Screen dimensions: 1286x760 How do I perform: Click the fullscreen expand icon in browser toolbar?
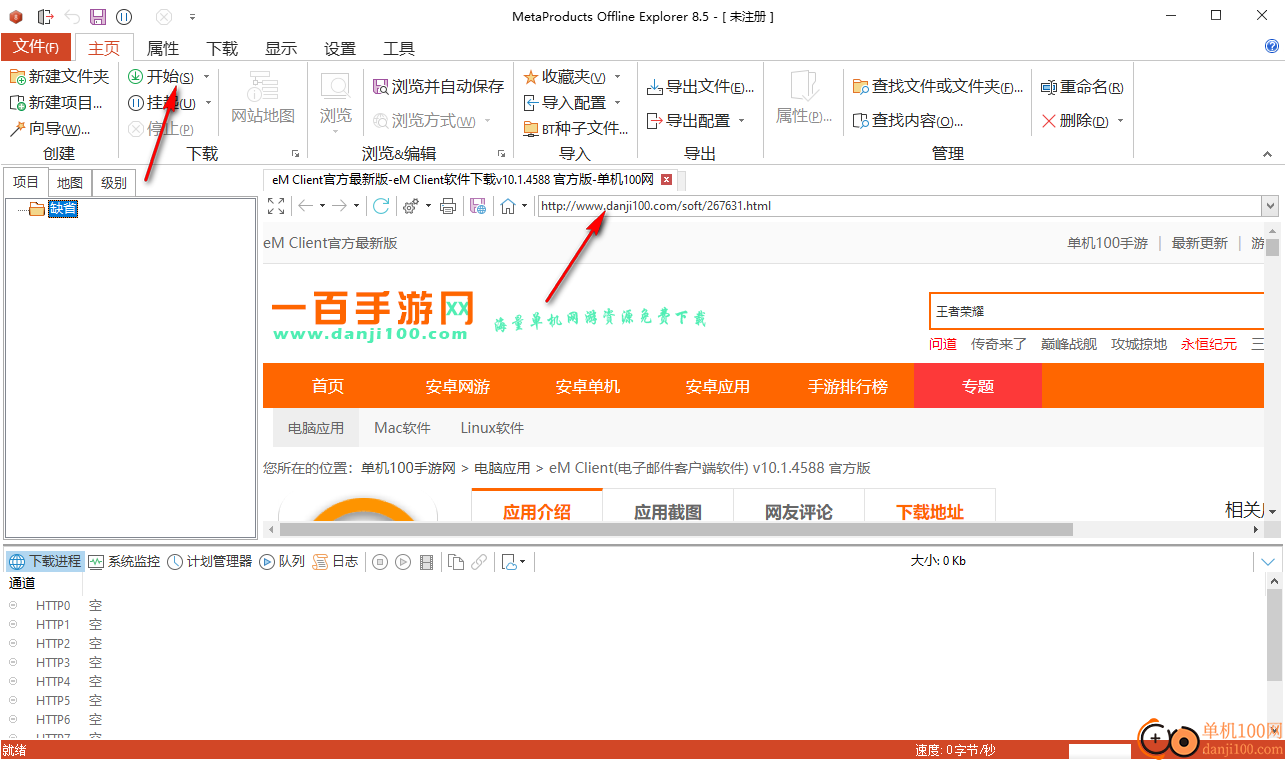point(277,206)
